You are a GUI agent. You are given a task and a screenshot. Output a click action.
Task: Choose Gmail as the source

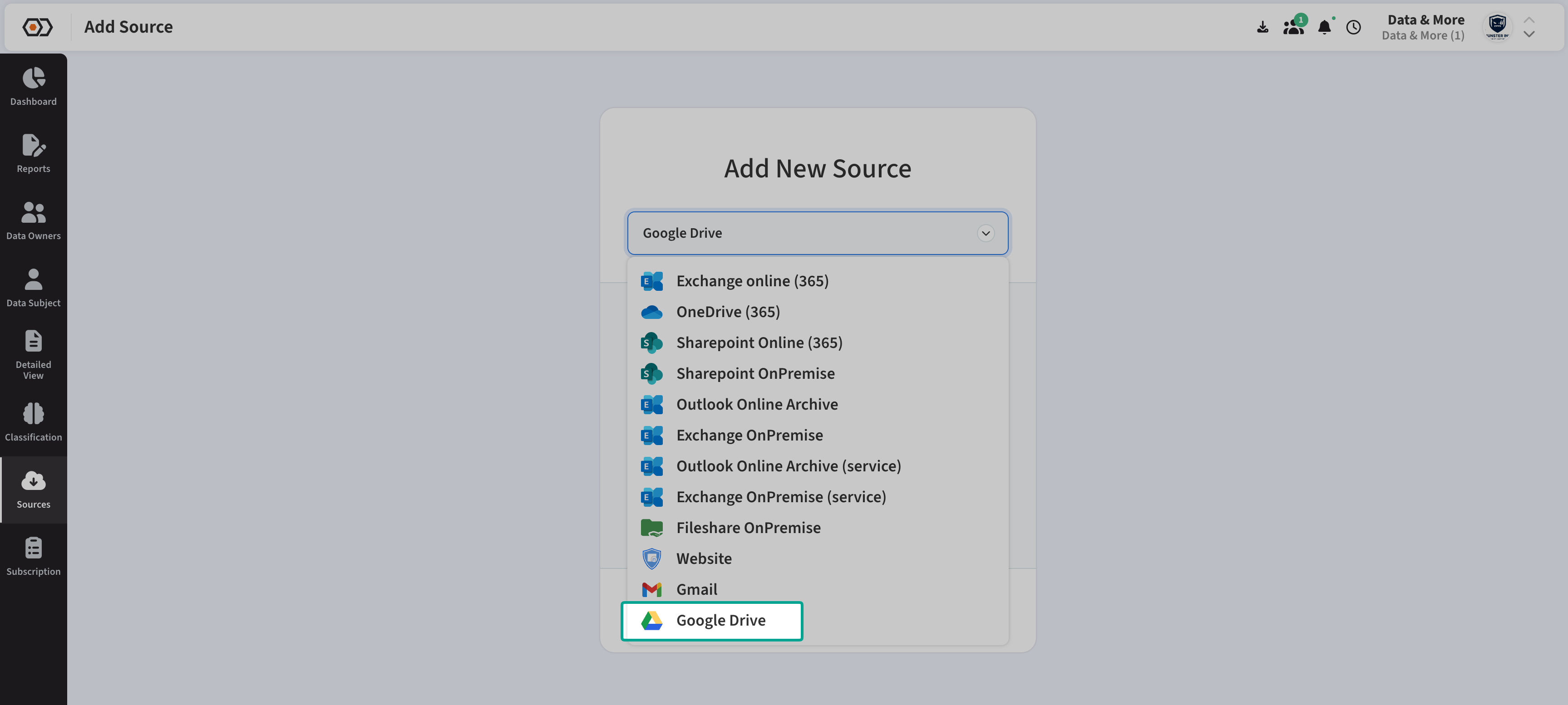click(x=696, y=589)
